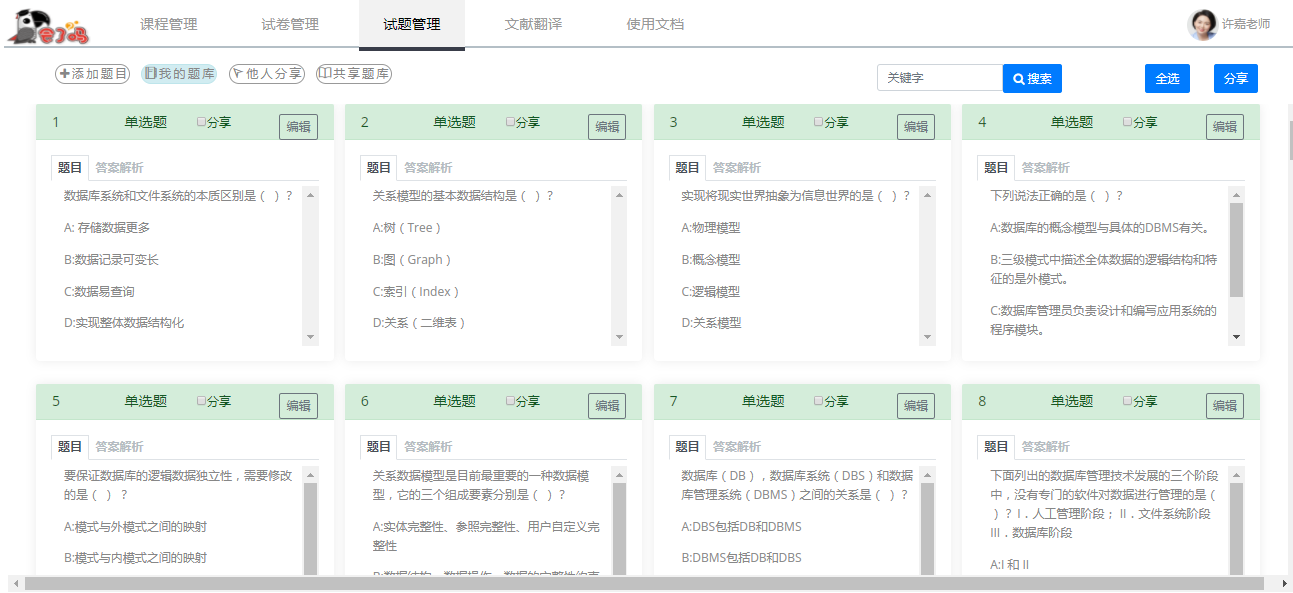Switch to 答案解析 tab in question 6
Screen dimensions: 1293x593
428,447
